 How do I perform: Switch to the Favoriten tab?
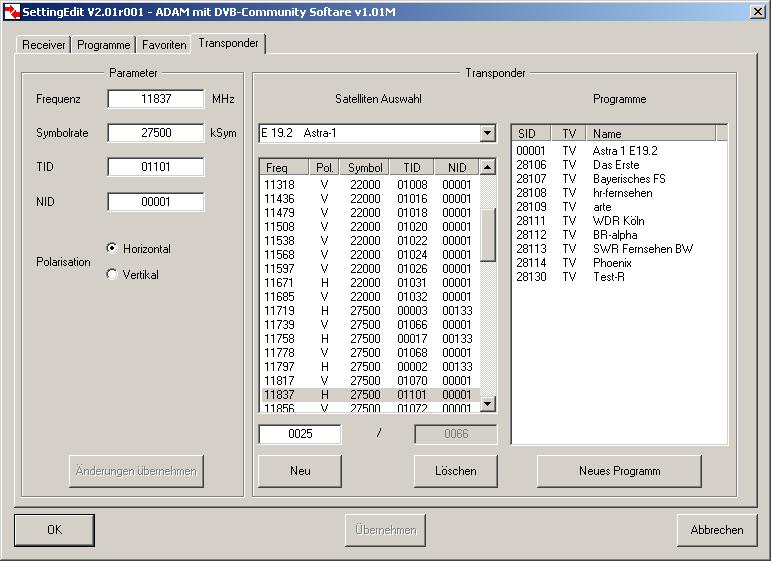(164, 45)
